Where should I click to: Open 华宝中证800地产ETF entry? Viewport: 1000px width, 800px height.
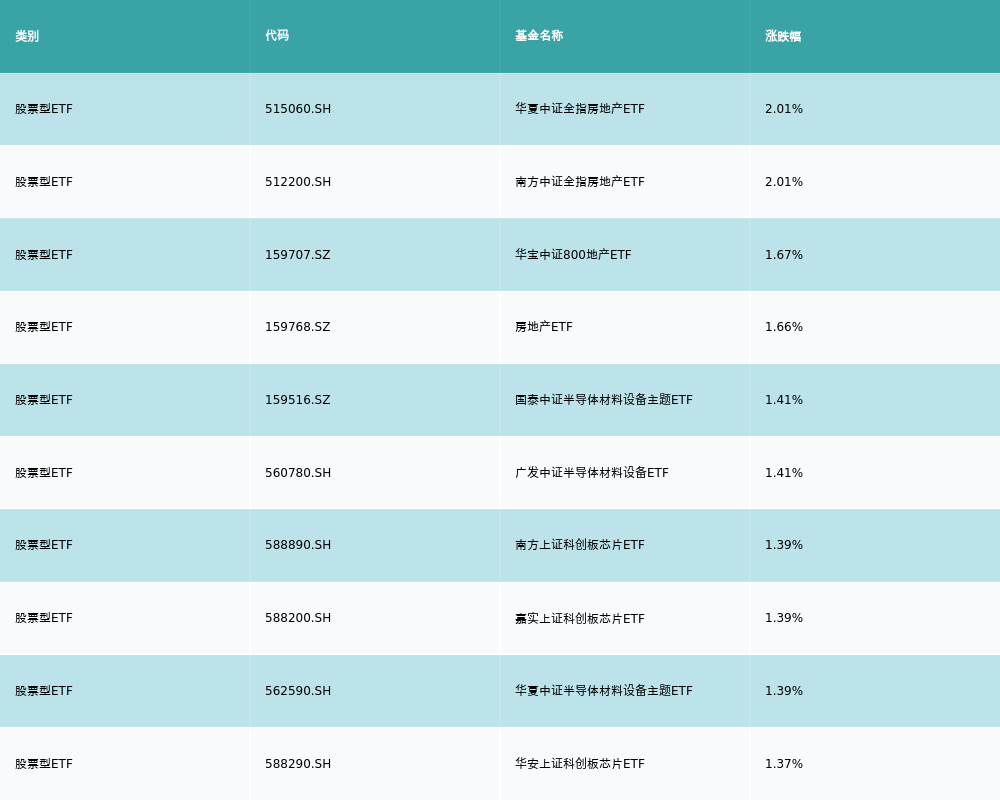(573, 255)
